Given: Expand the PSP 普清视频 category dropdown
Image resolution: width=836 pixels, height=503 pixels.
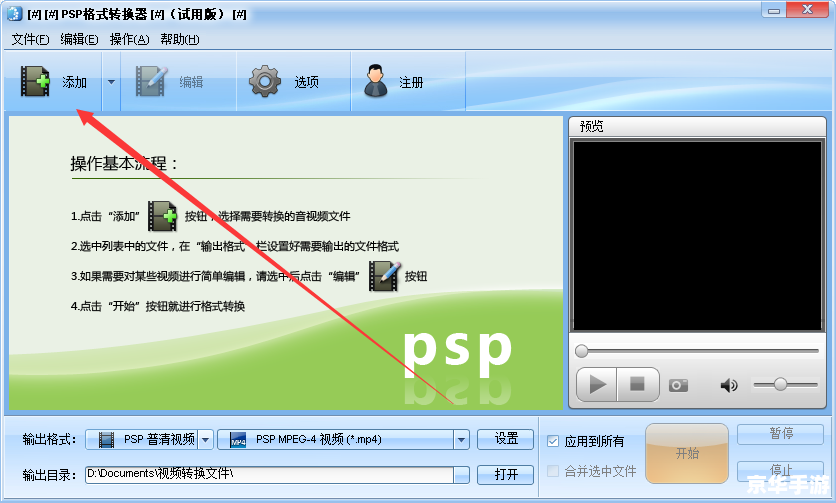Looking at the screenshot, I should (206, 440).
